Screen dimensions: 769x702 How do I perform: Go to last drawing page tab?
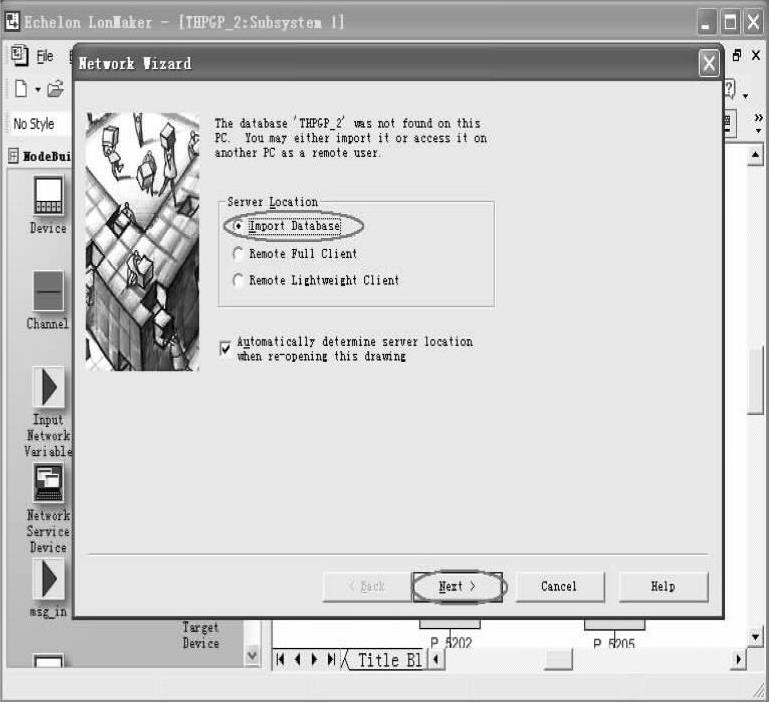coord(332,659)
